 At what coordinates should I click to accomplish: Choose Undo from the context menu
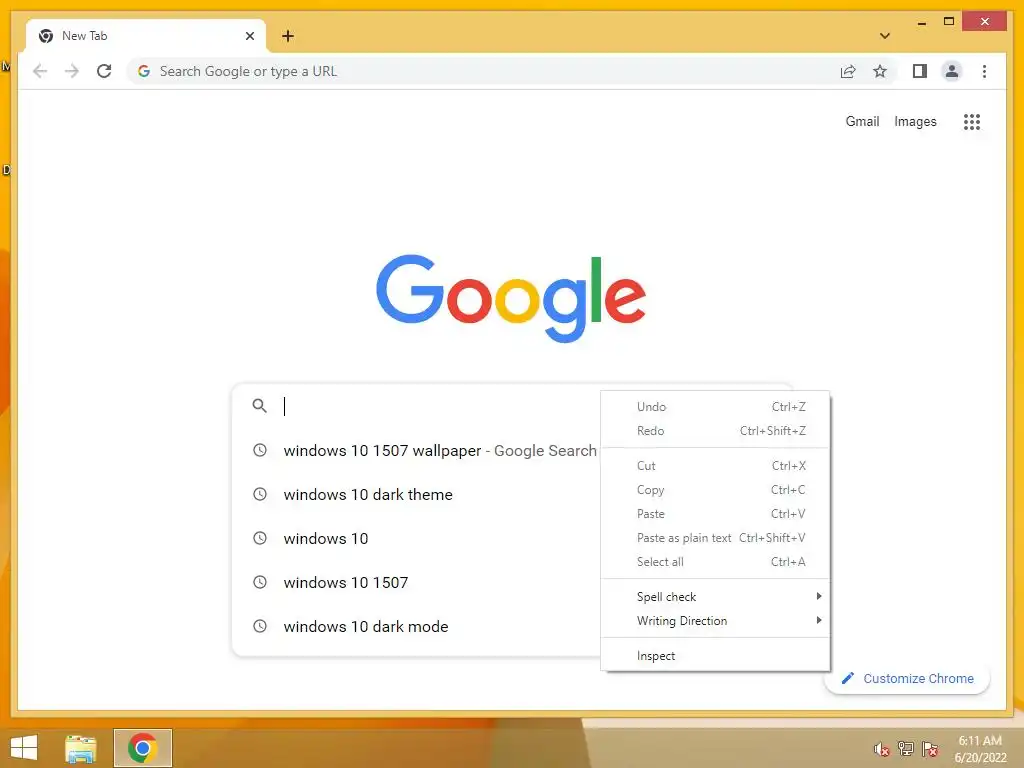715,406
